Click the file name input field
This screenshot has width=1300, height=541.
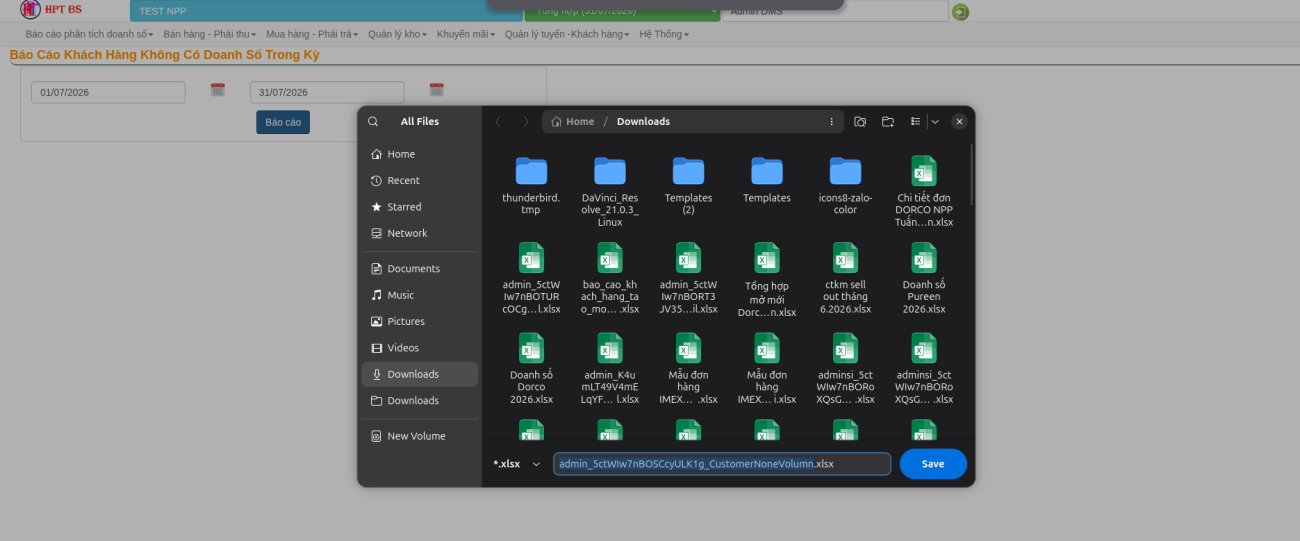(722, 464)
